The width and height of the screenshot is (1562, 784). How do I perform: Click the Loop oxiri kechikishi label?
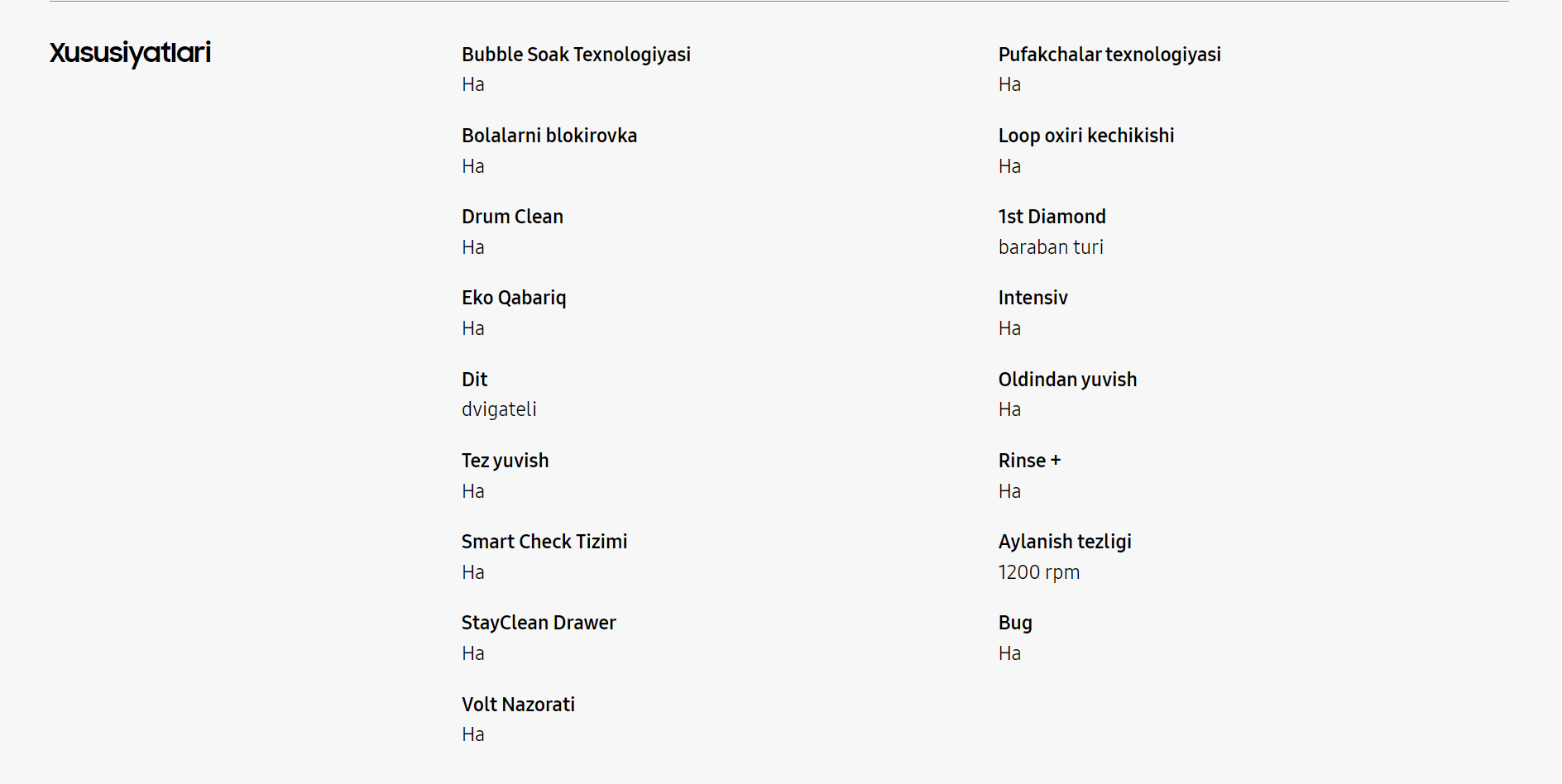coord(1086,136)
